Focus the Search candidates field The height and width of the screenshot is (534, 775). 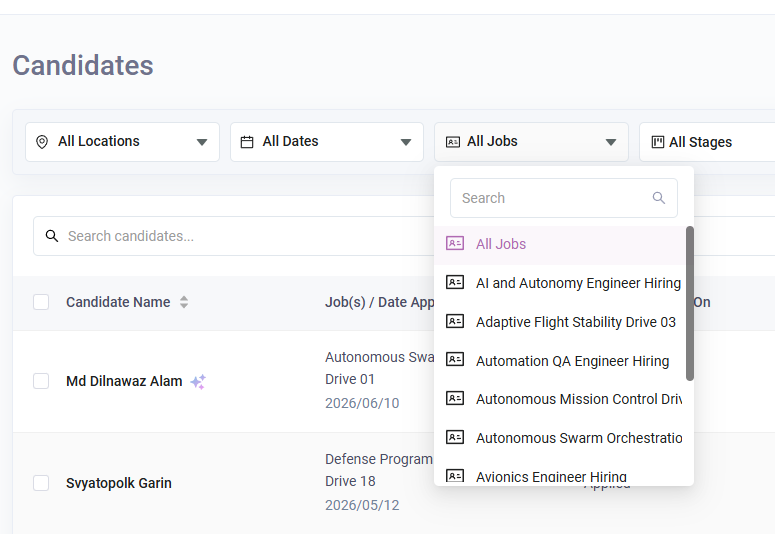pyautogui.click(x=233, y=236)
